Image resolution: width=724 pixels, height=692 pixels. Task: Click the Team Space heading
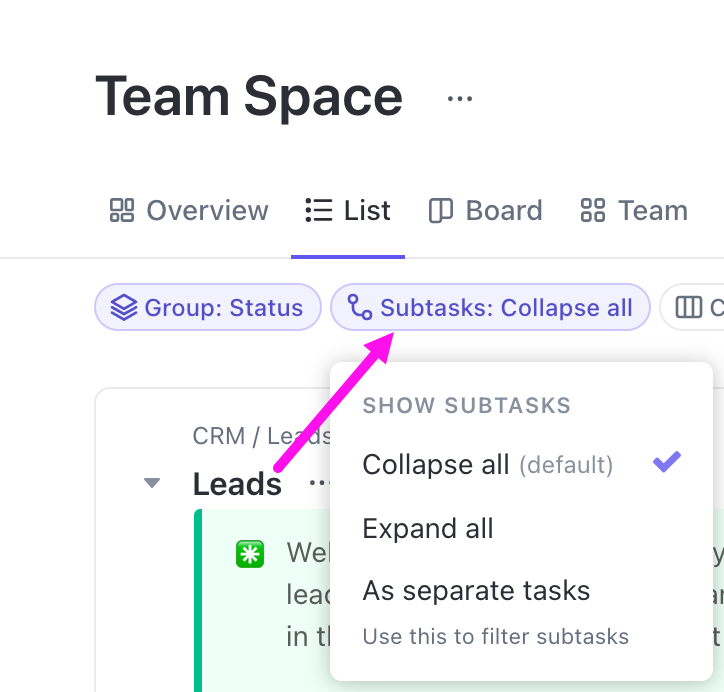[x=249, y=97]
